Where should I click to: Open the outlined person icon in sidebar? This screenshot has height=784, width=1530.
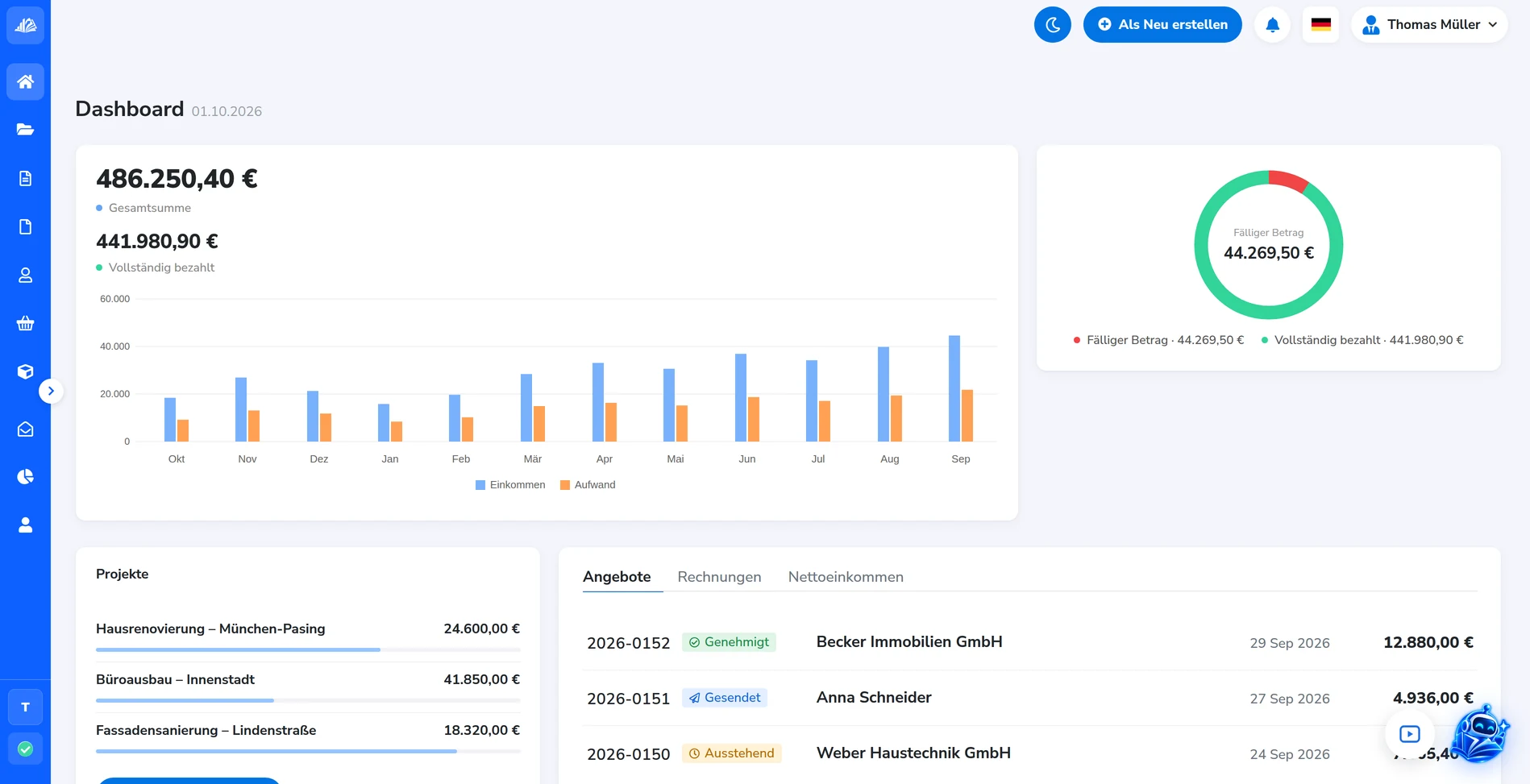[25, 275]
